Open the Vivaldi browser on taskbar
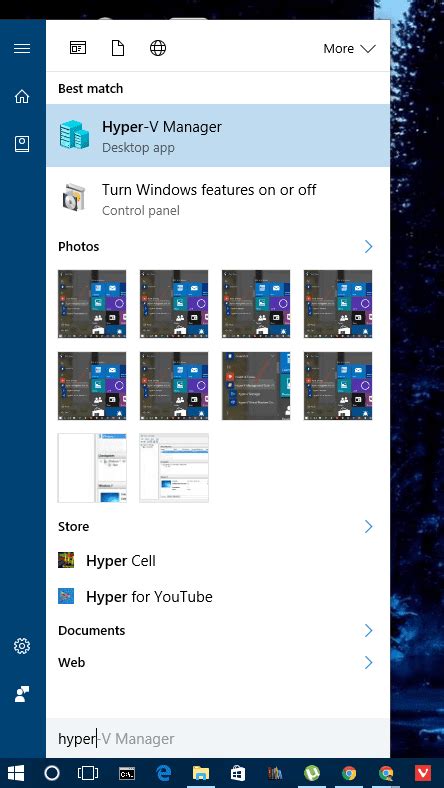Viewport: 444px width, 788px height. click(423, 773)
